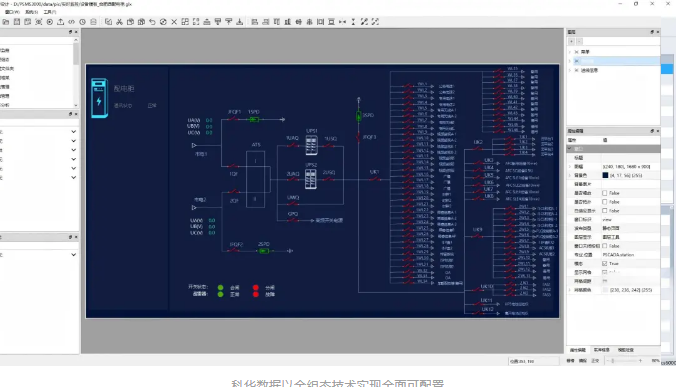Collapse the gray property group header
Screen dimensions: 676x387
point(570,149)
